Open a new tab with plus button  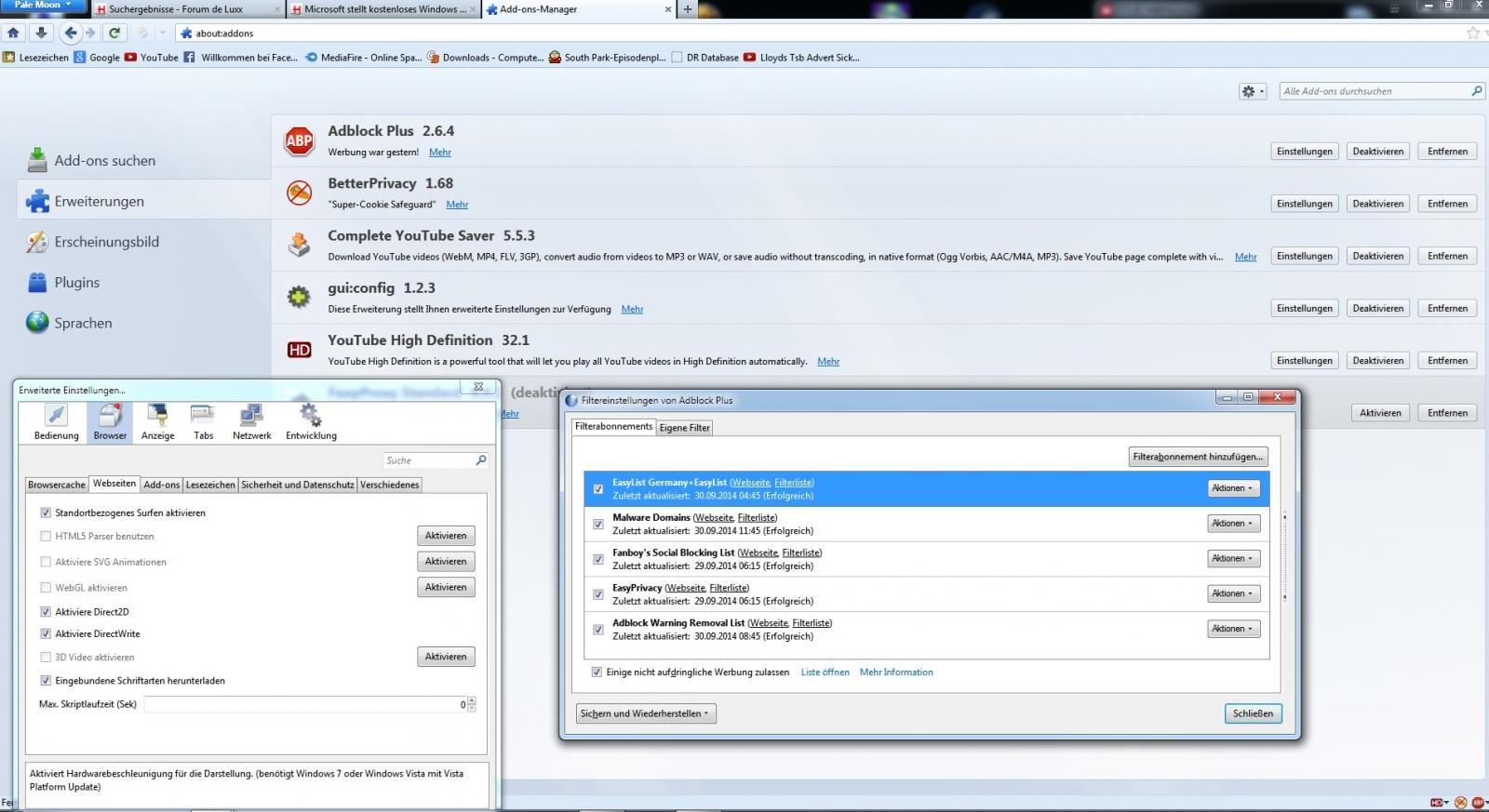point(688,9)
